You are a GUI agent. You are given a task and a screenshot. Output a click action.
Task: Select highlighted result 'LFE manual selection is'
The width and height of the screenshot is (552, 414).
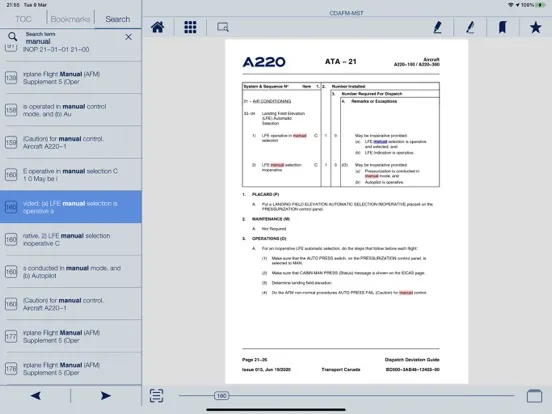click(x=71, y=207)
